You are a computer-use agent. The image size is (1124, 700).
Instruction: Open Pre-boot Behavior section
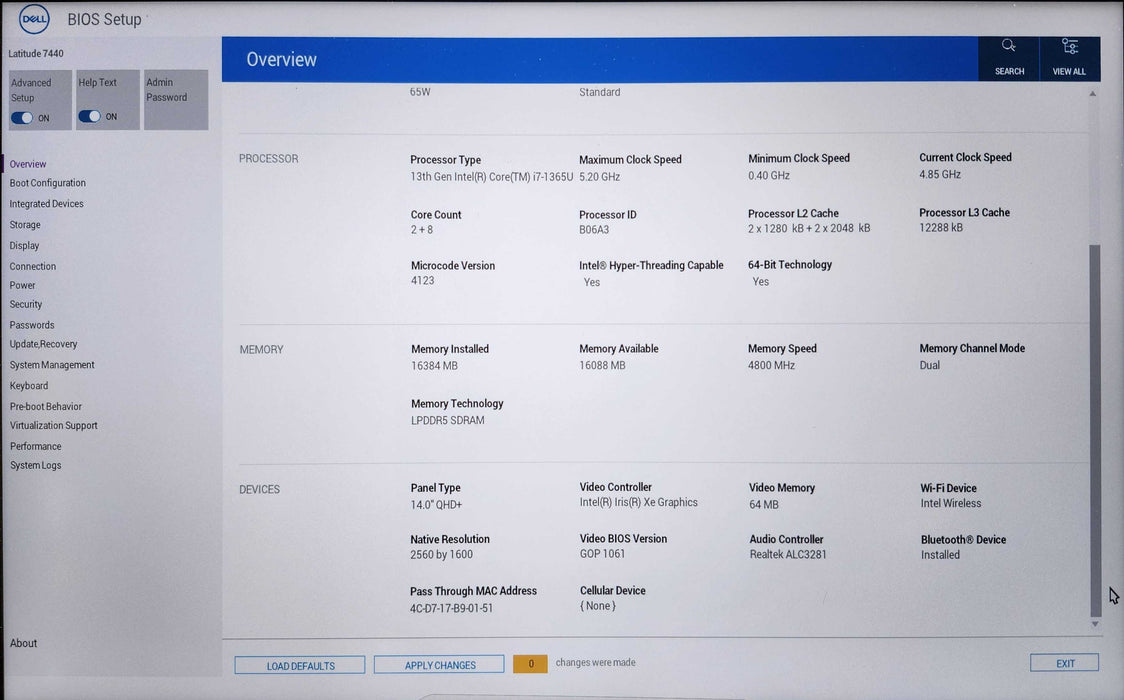click(46, 406)
